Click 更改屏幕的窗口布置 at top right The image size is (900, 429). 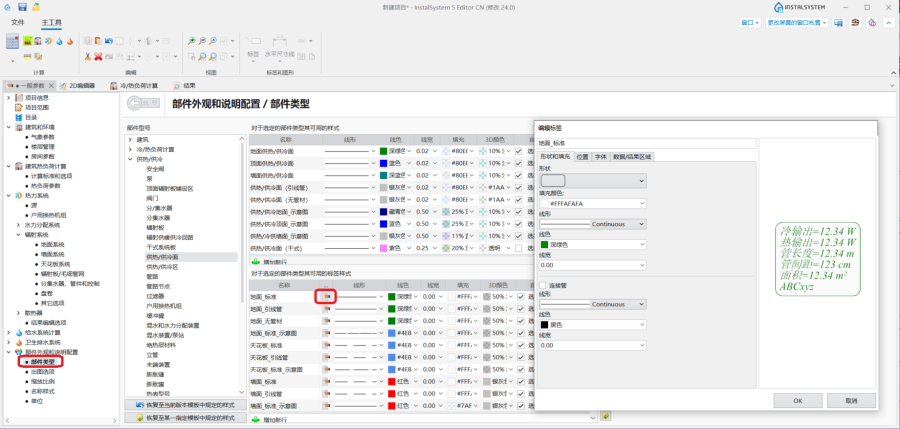tap(797, 22)
